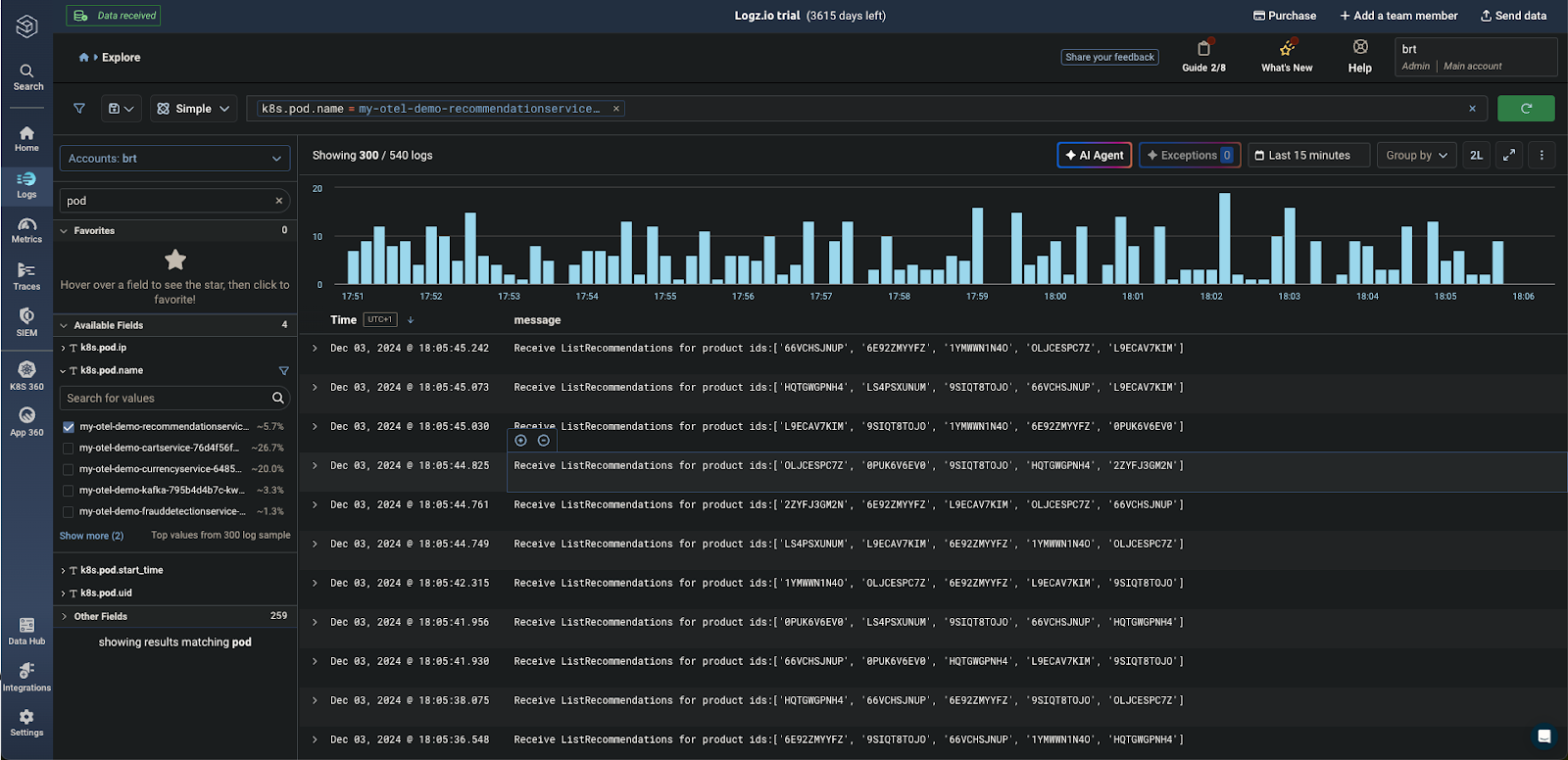1568x760 pixels.
Task: Open Integrations in the sidebar
Action: click(x=26, y=678)
